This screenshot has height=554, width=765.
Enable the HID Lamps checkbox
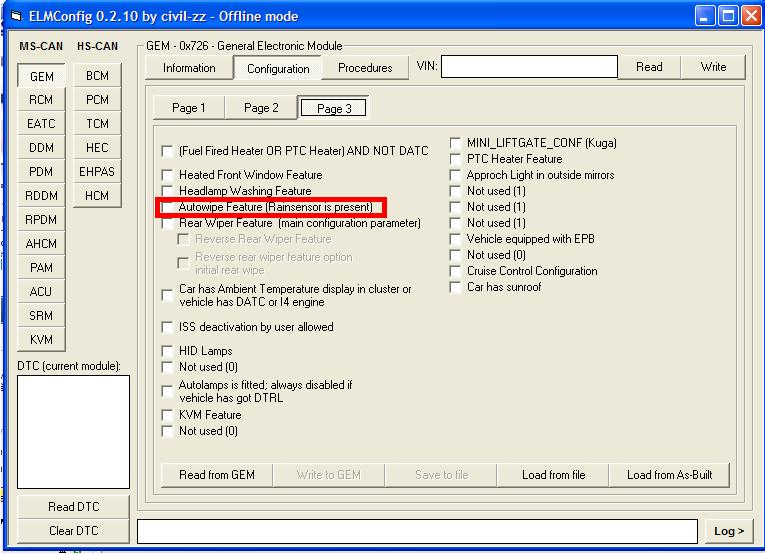[168, 351]
